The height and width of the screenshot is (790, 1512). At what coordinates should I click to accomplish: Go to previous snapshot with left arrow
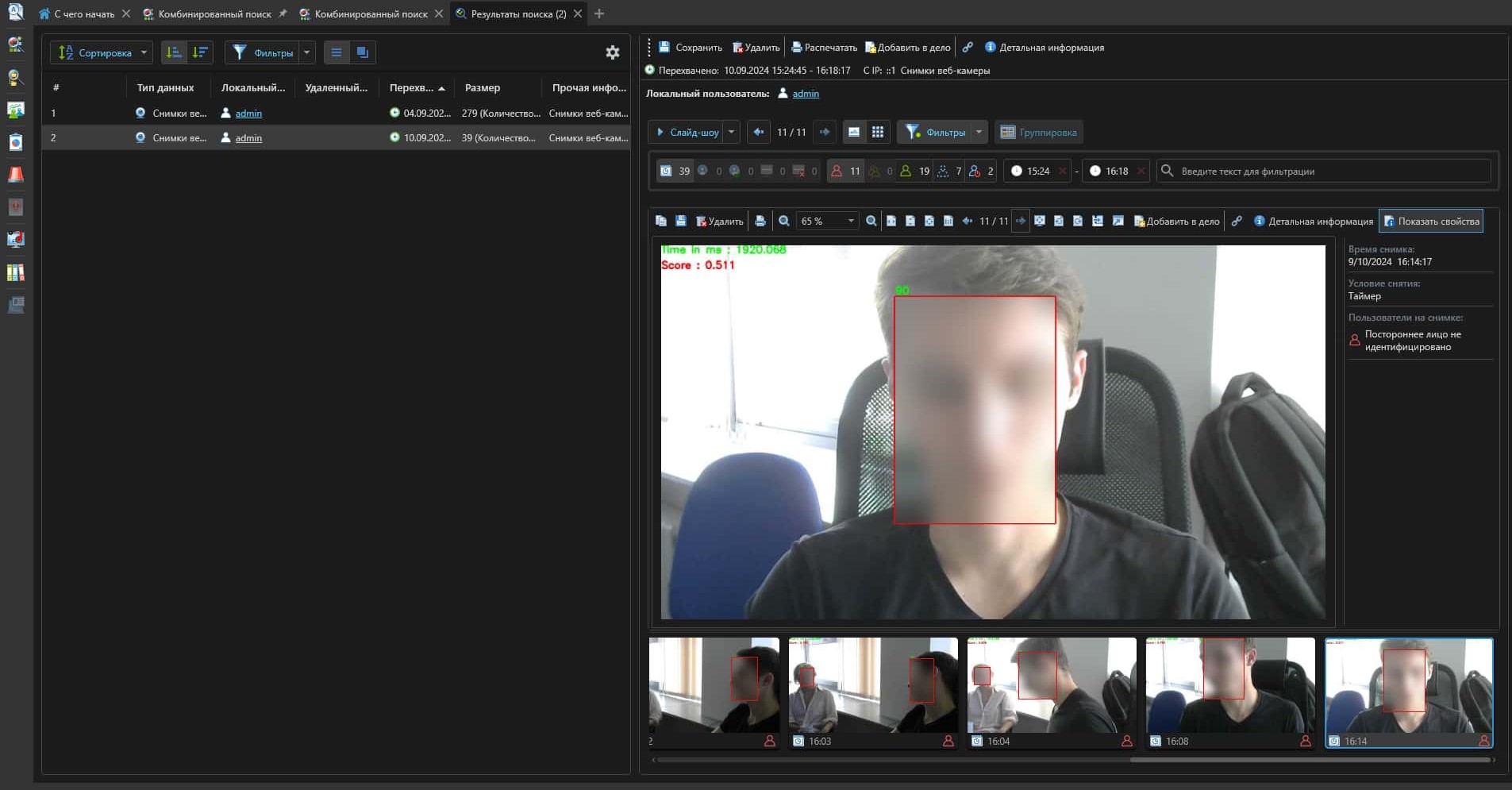[x=758, y=132]
